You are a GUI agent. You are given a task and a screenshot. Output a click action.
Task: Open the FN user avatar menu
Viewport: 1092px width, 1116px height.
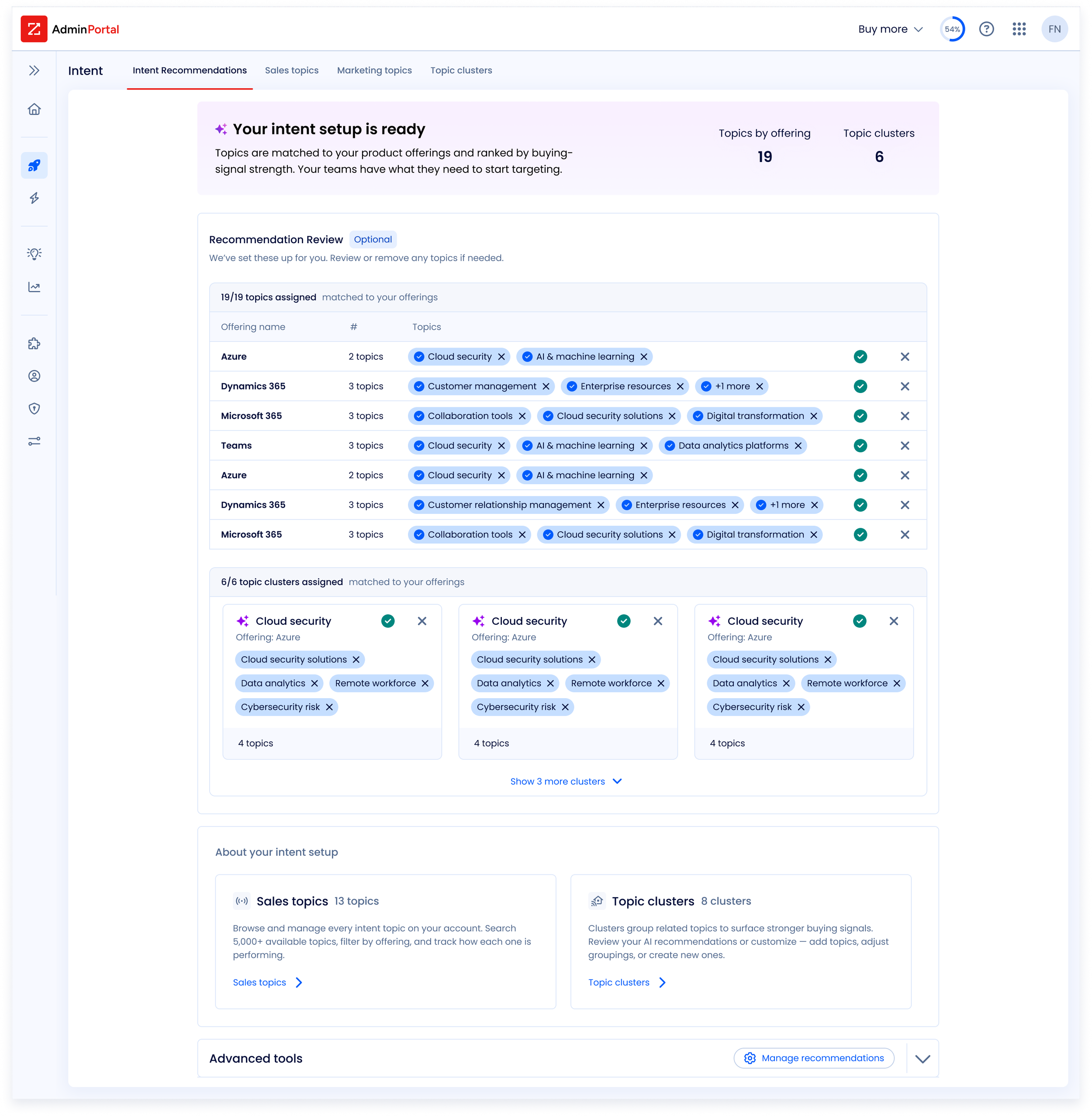pos(1055,29)
